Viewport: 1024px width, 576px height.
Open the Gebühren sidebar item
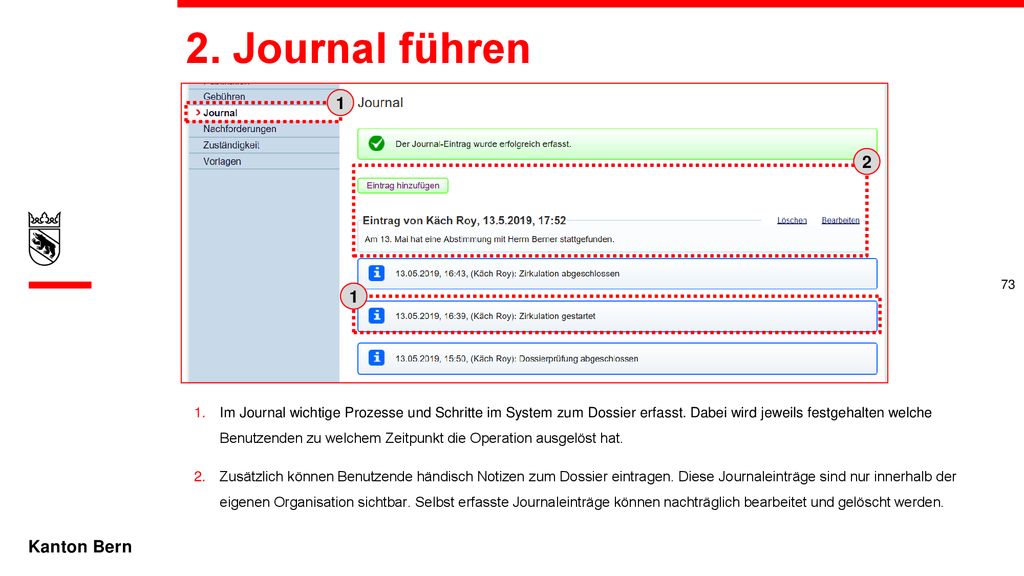224,97
